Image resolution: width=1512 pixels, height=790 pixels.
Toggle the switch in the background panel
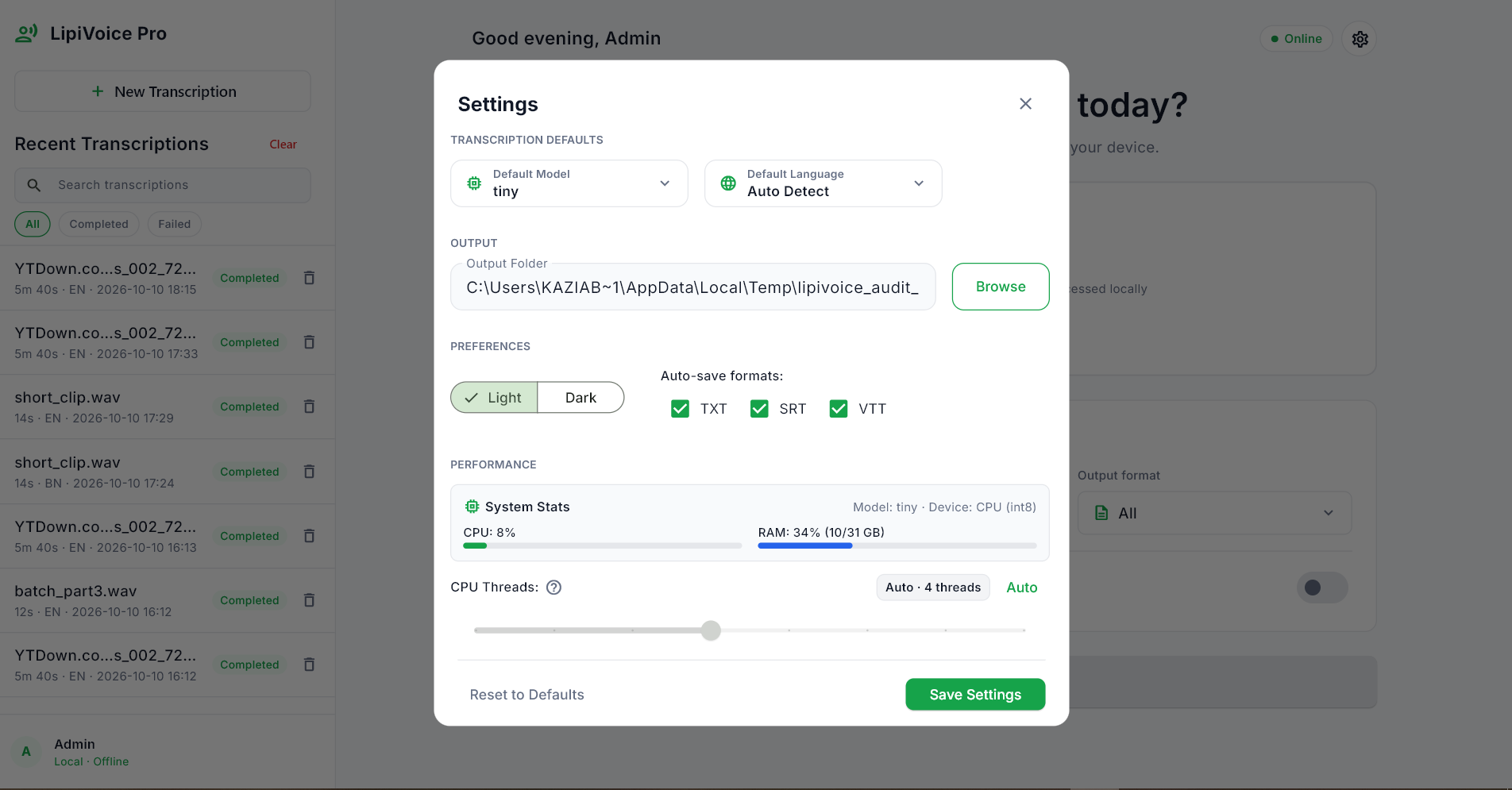click(x=1322, y=588)
